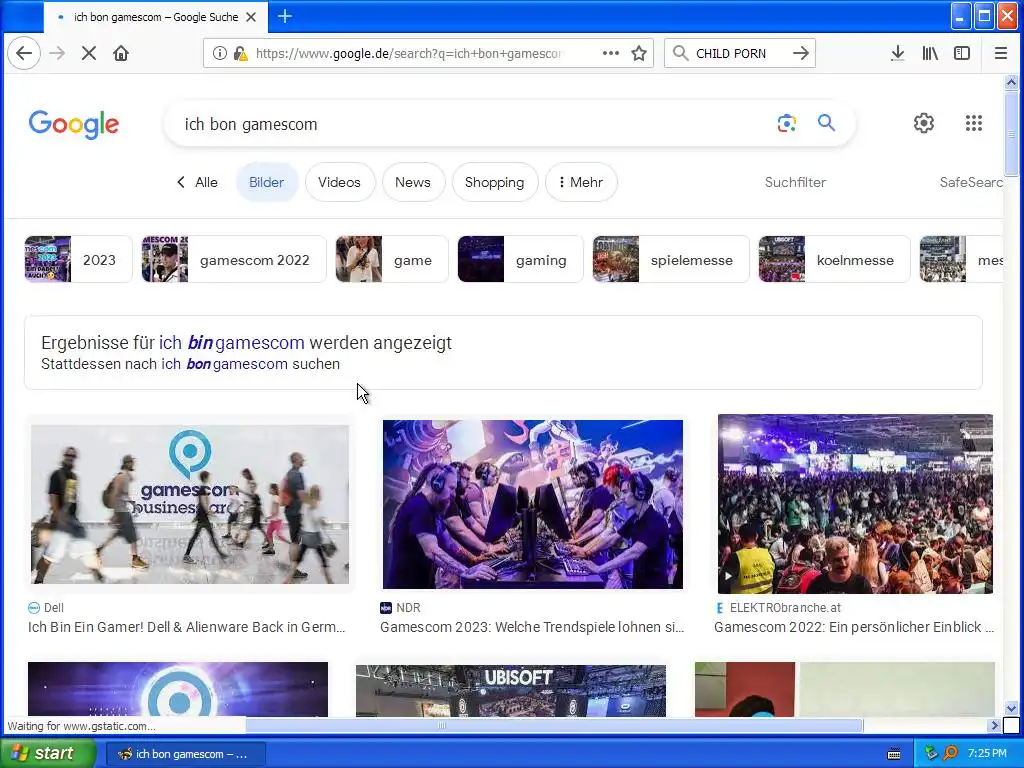Viewport: 1024px width, 768px height.
Task: Open Suchfilter options
Action: click(795, 182)
